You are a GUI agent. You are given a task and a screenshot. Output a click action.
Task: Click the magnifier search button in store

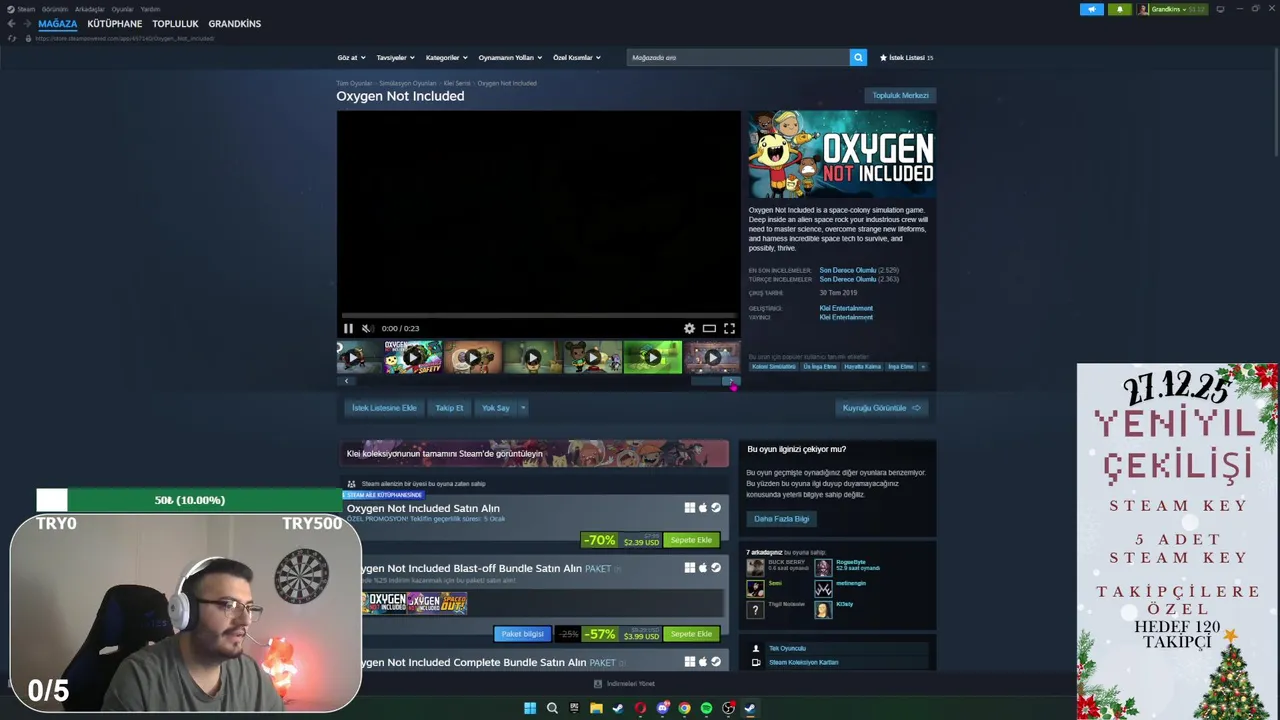tap(858, 57)
